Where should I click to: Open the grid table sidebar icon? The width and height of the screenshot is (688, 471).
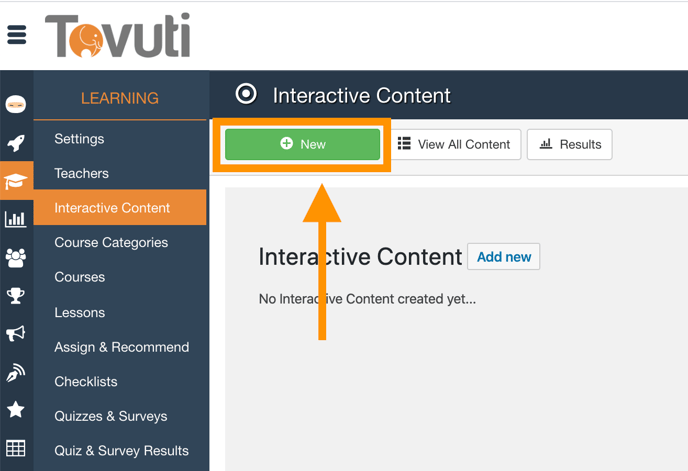16,448
